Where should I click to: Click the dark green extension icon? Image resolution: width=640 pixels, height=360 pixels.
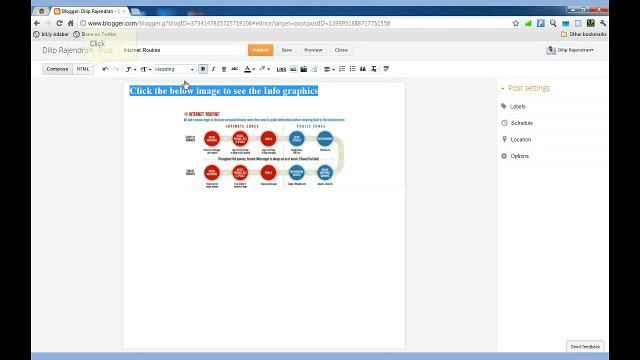(x=591, y=23)
